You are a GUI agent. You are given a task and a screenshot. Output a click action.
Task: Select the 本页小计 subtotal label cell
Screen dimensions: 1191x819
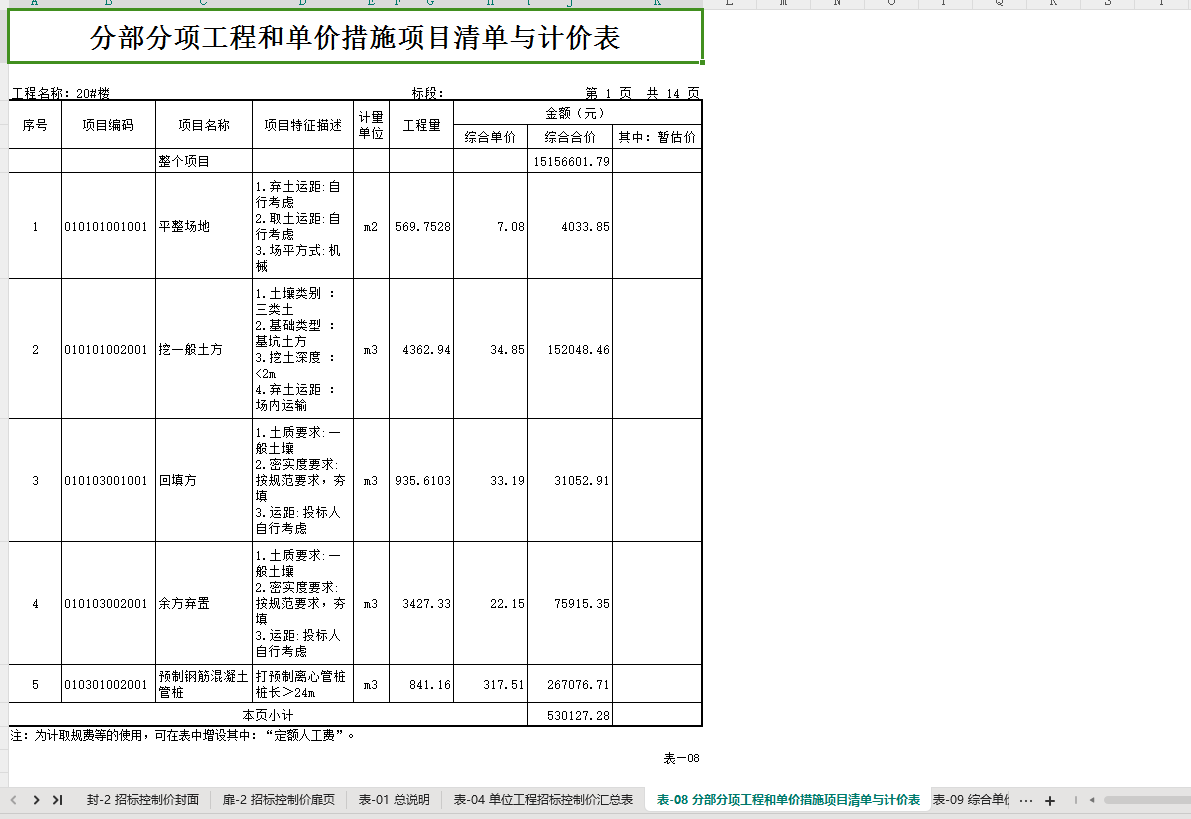(x=268, y=715)
